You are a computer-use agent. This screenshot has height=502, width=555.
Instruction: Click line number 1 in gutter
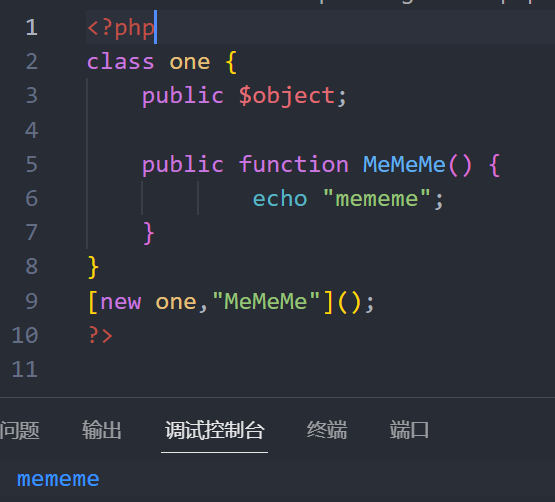32,28
